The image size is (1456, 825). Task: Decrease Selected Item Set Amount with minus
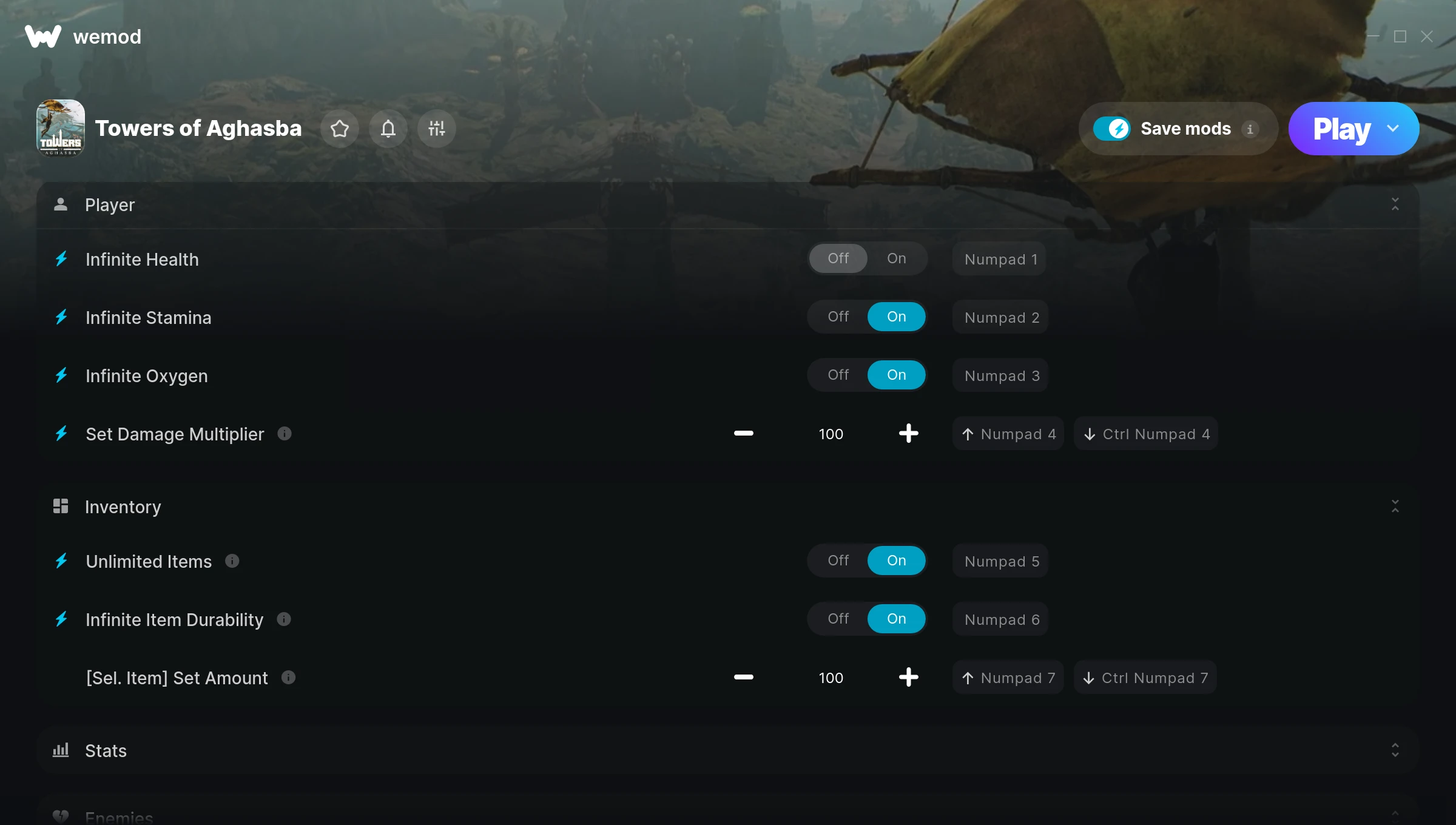(x=743, y=677)
